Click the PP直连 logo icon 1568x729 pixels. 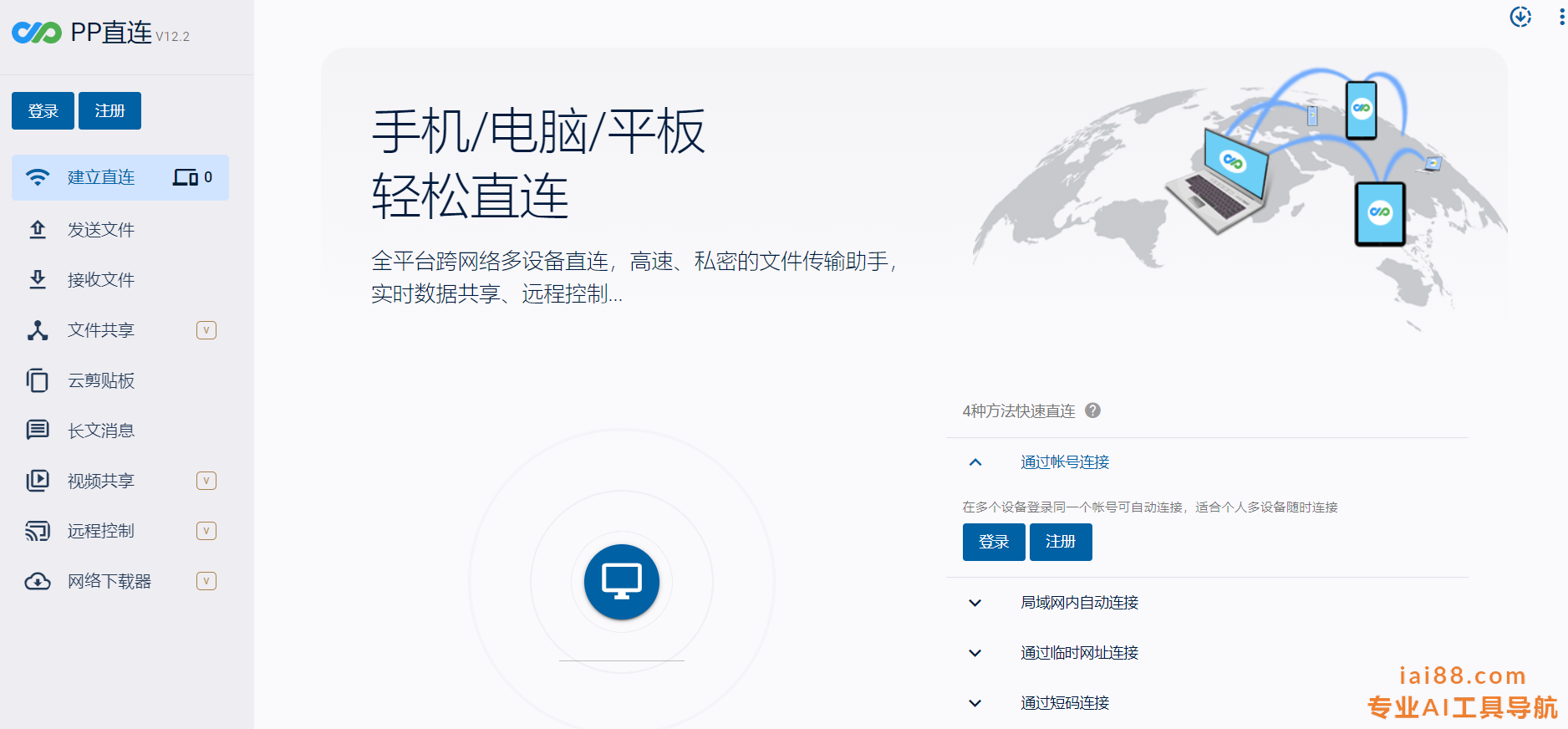(x=37, y=33)
